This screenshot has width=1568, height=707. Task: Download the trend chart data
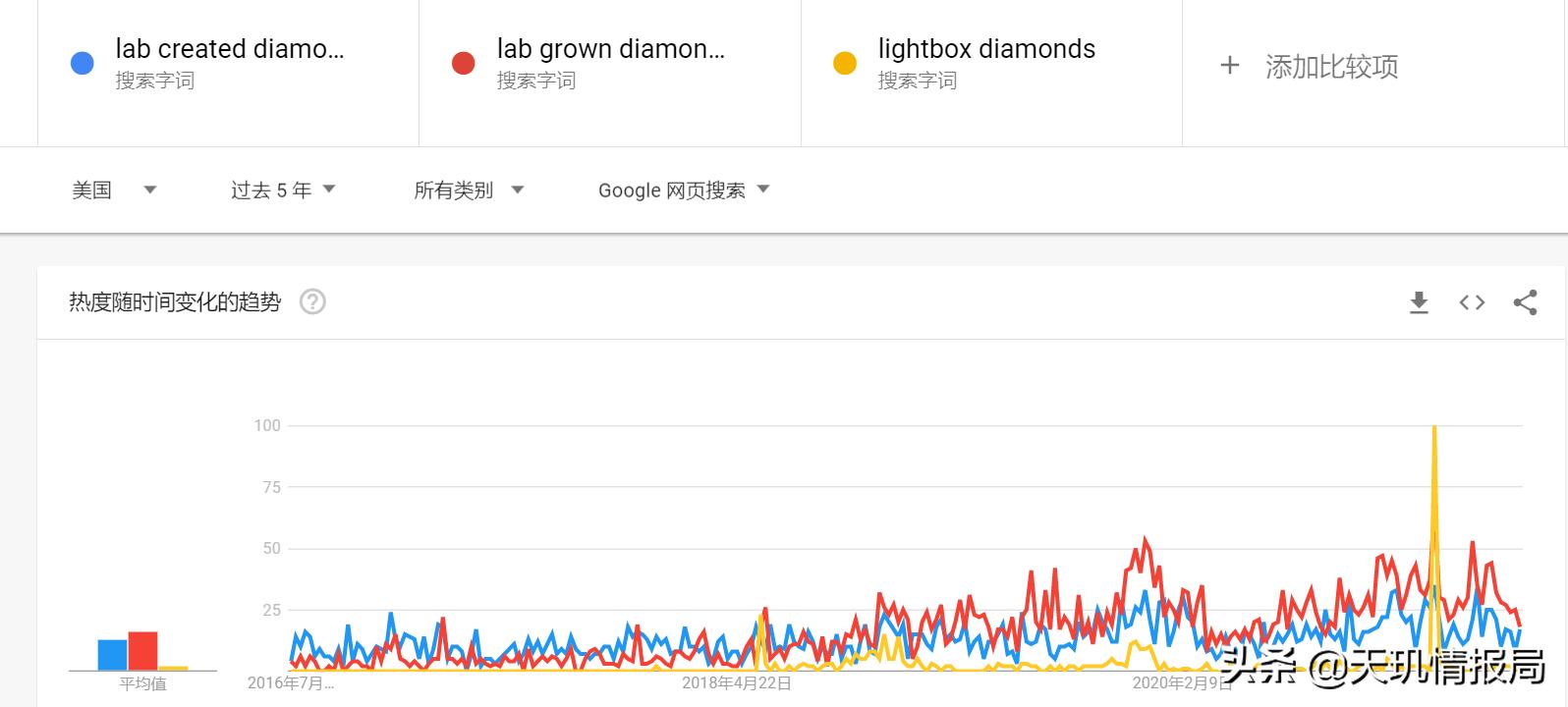1419,302
